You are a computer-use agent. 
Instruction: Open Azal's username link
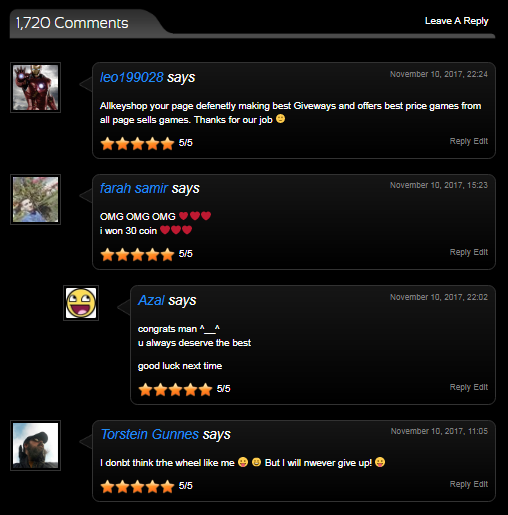coord(151,300)
